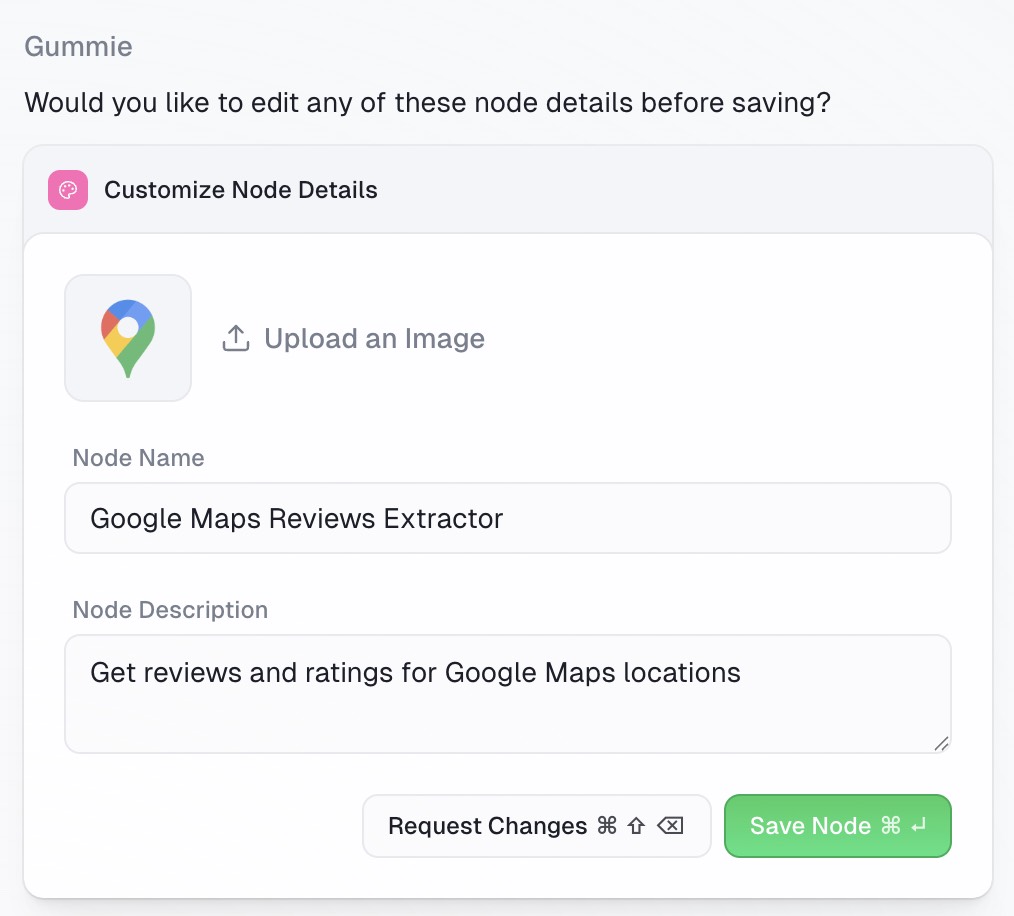
Task: Click the Node Name label
Action: tap(137, 458)
